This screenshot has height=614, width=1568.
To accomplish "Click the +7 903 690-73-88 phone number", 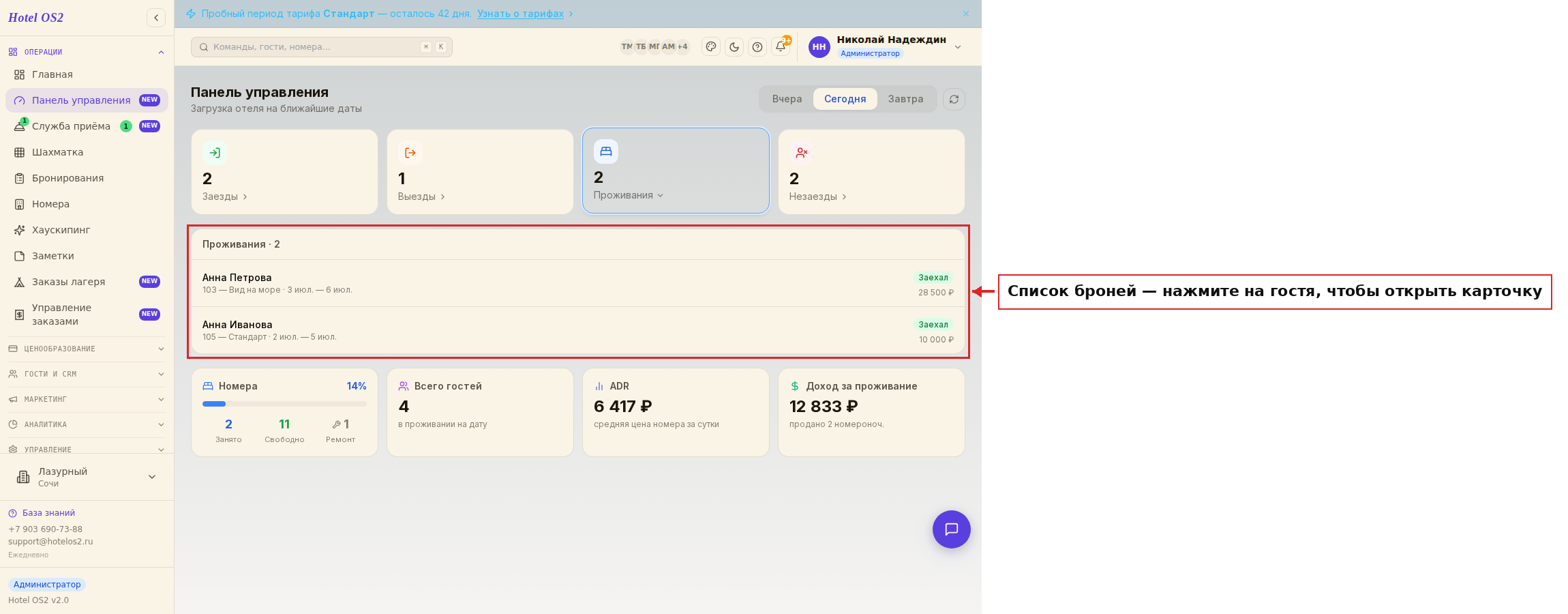I will [45, 529].
